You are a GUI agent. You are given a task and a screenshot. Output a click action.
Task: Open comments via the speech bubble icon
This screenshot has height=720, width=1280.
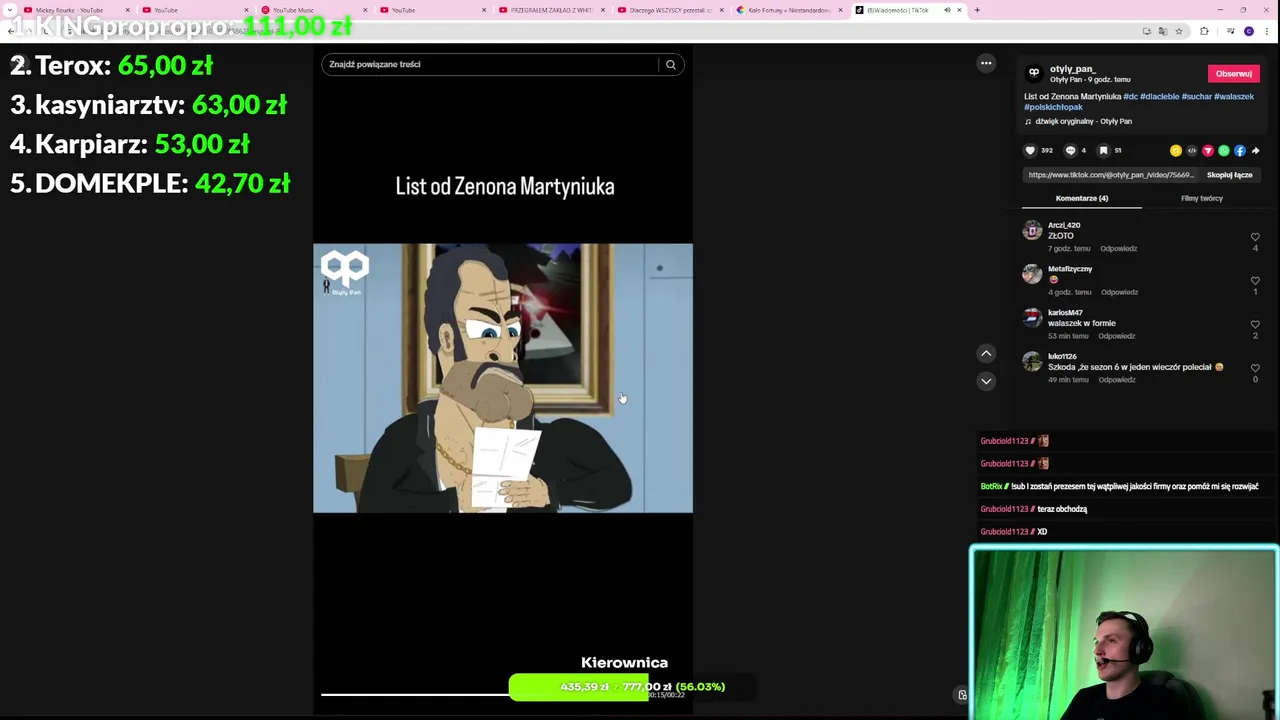click(x=1070, y=151)
